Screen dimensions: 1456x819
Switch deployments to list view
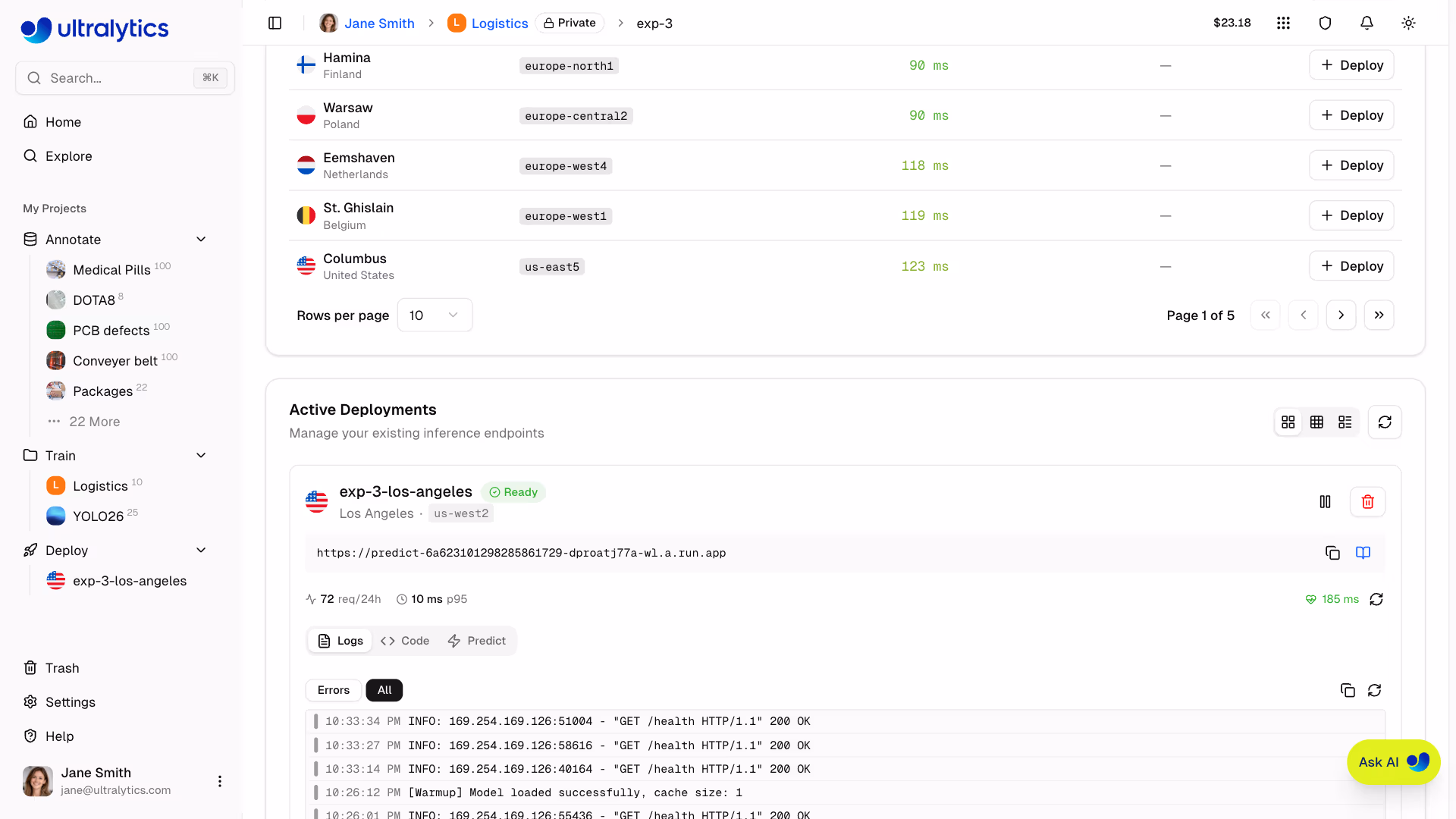coord(1345,422)
